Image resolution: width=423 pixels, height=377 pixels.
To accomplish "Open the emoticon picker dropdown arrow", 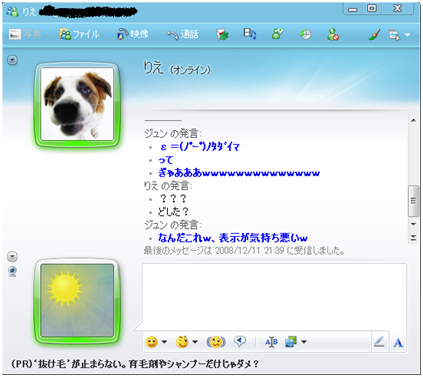I will [x=164, y=342].
